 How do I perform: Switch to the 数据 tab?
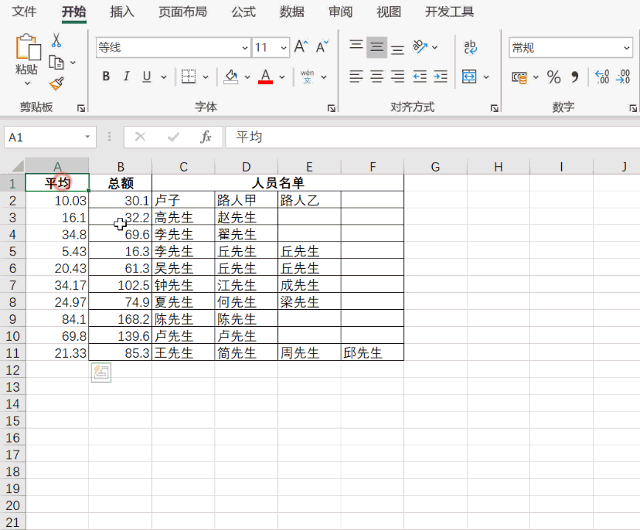pyautogui.click(x=291, y=11)
